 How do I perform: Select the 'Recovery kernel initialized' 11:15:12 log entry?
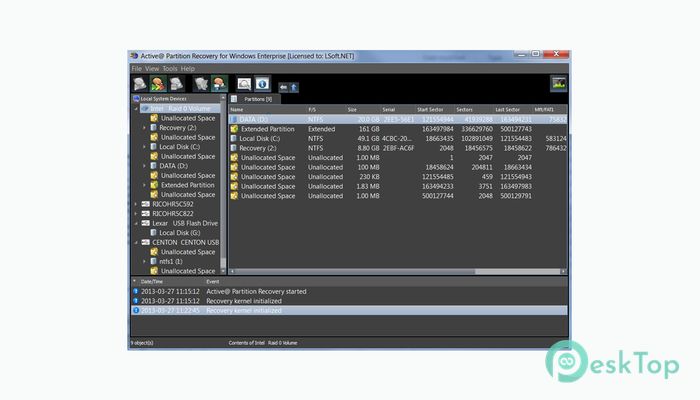tap(349, 301)
